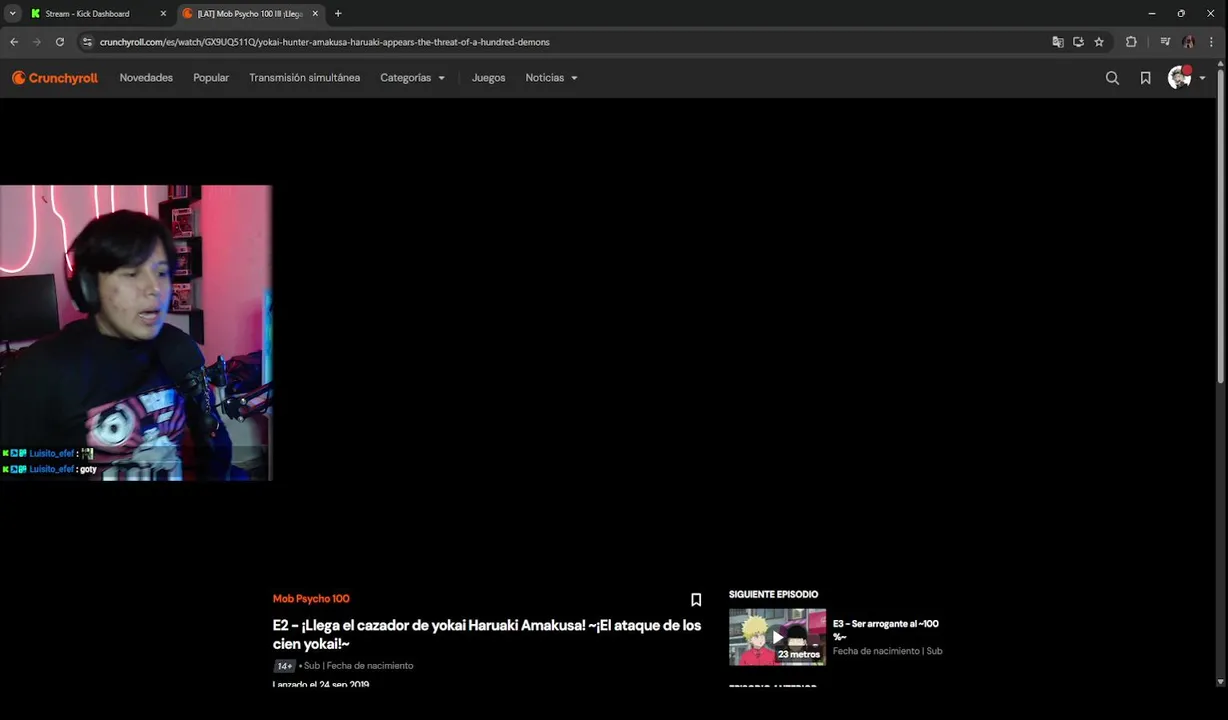Reload the Crunchyroll page
Image resolution: width=1228 pixels, height=720 pixels.
[60, 42]
